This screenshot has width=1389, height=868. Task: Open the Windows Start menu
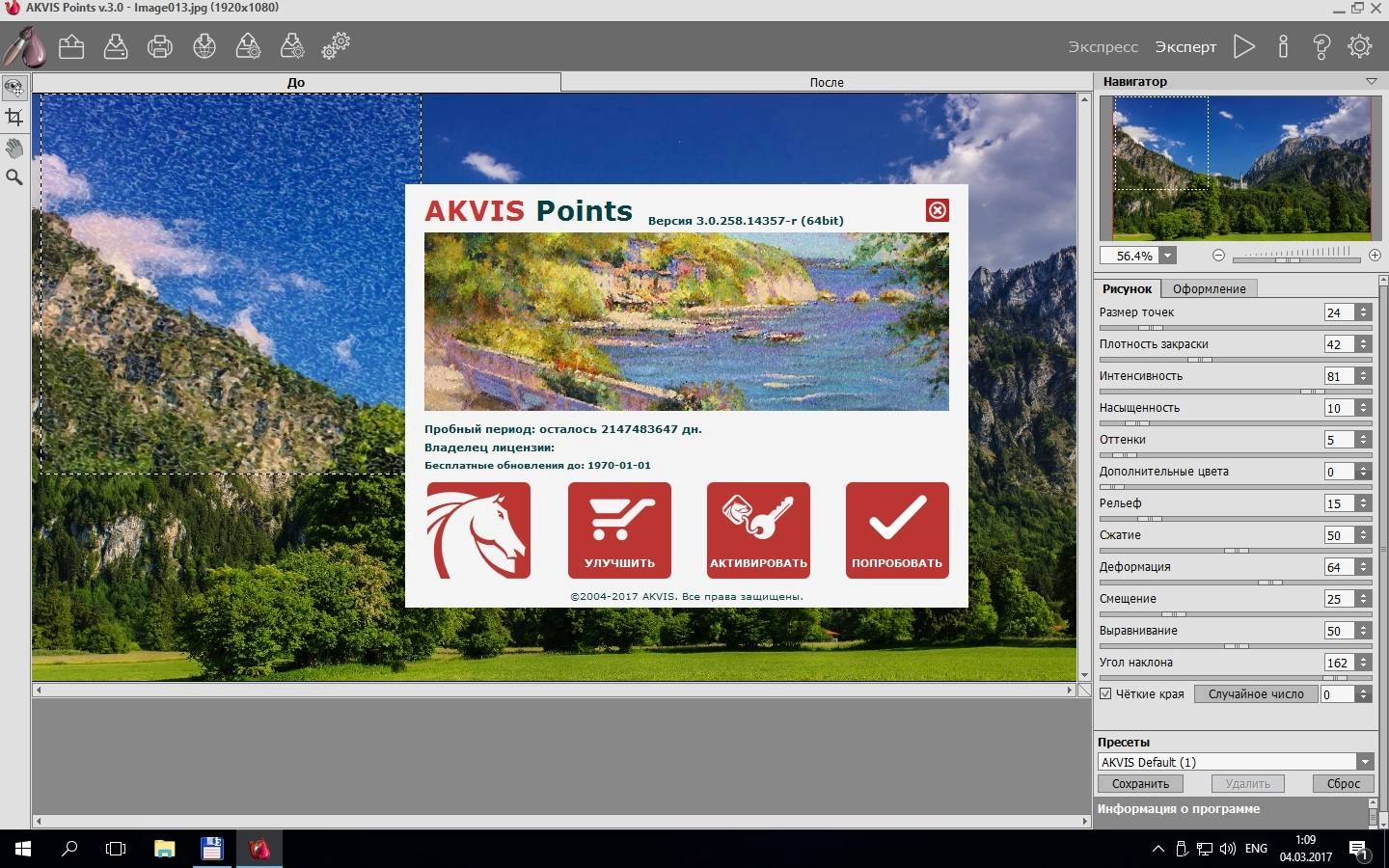(23, 849)
